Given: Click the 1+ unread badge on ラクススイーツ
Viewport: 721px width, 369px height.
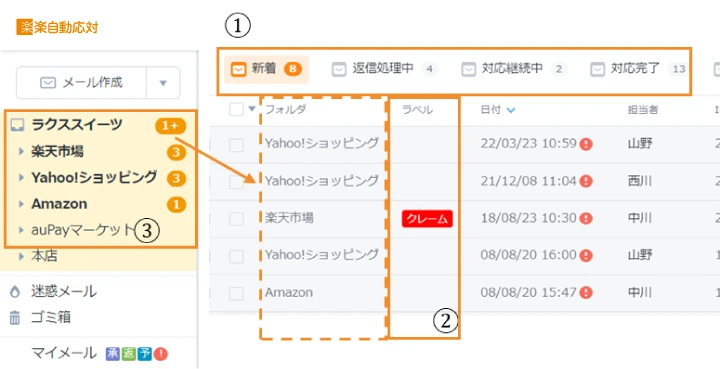Looking at the screenshot, I should coord(171,126).
